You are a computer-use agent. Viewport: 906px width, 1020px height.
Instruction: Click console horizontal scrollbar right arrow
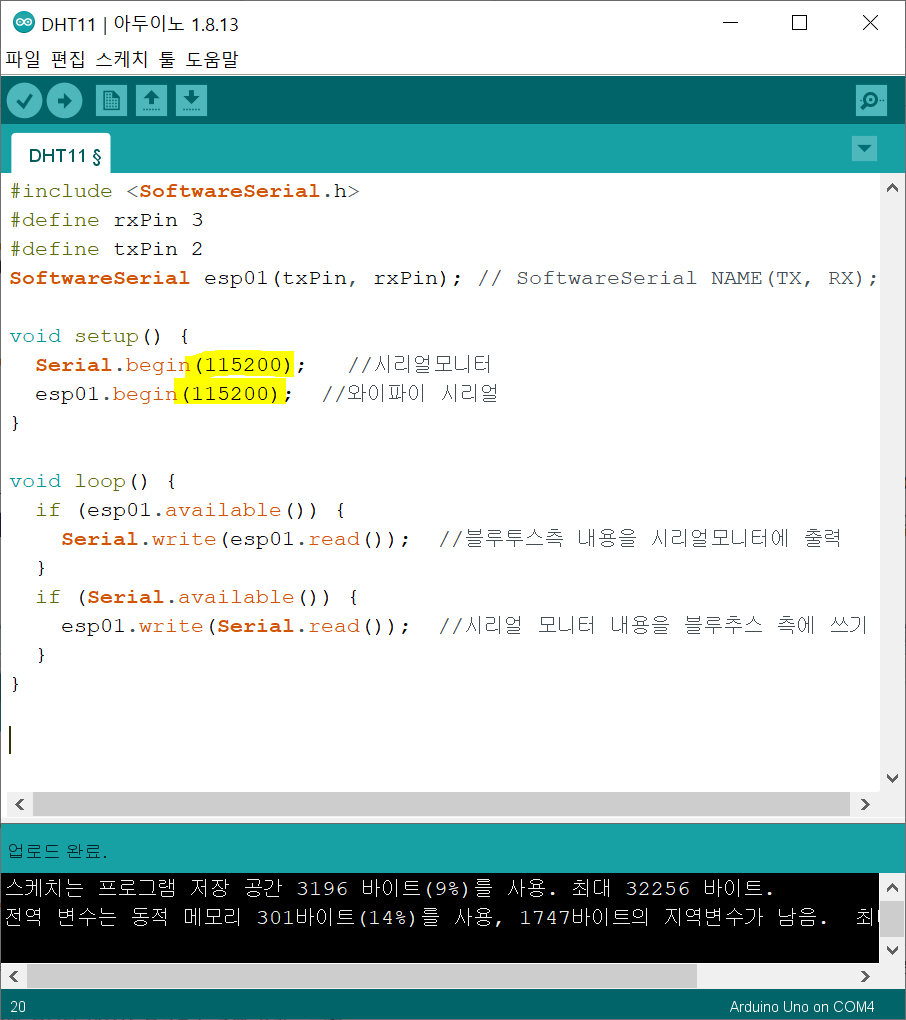[865, 976]
